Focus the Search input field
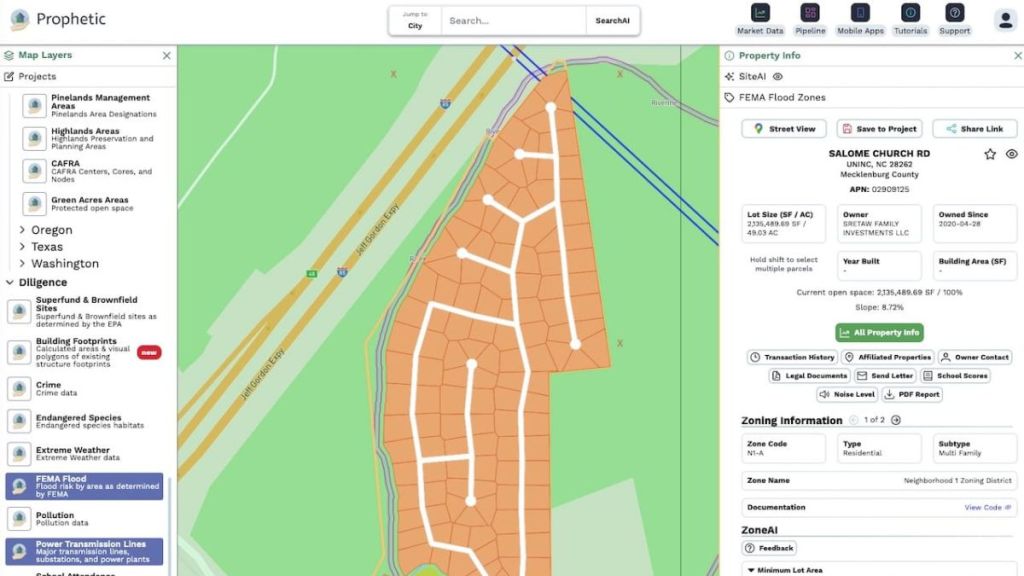Image resolution: width=1024 pixels, height=576 pixels. [513, 21]
